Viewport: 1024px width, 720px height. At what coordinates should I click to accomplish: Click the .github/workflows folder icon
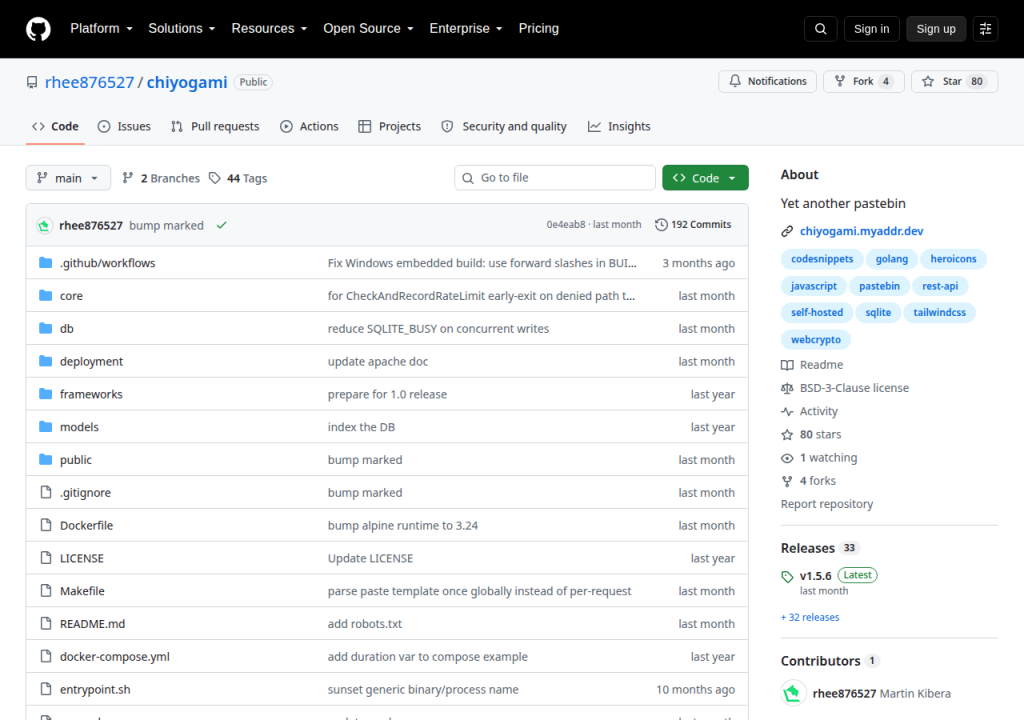(46, 263)
